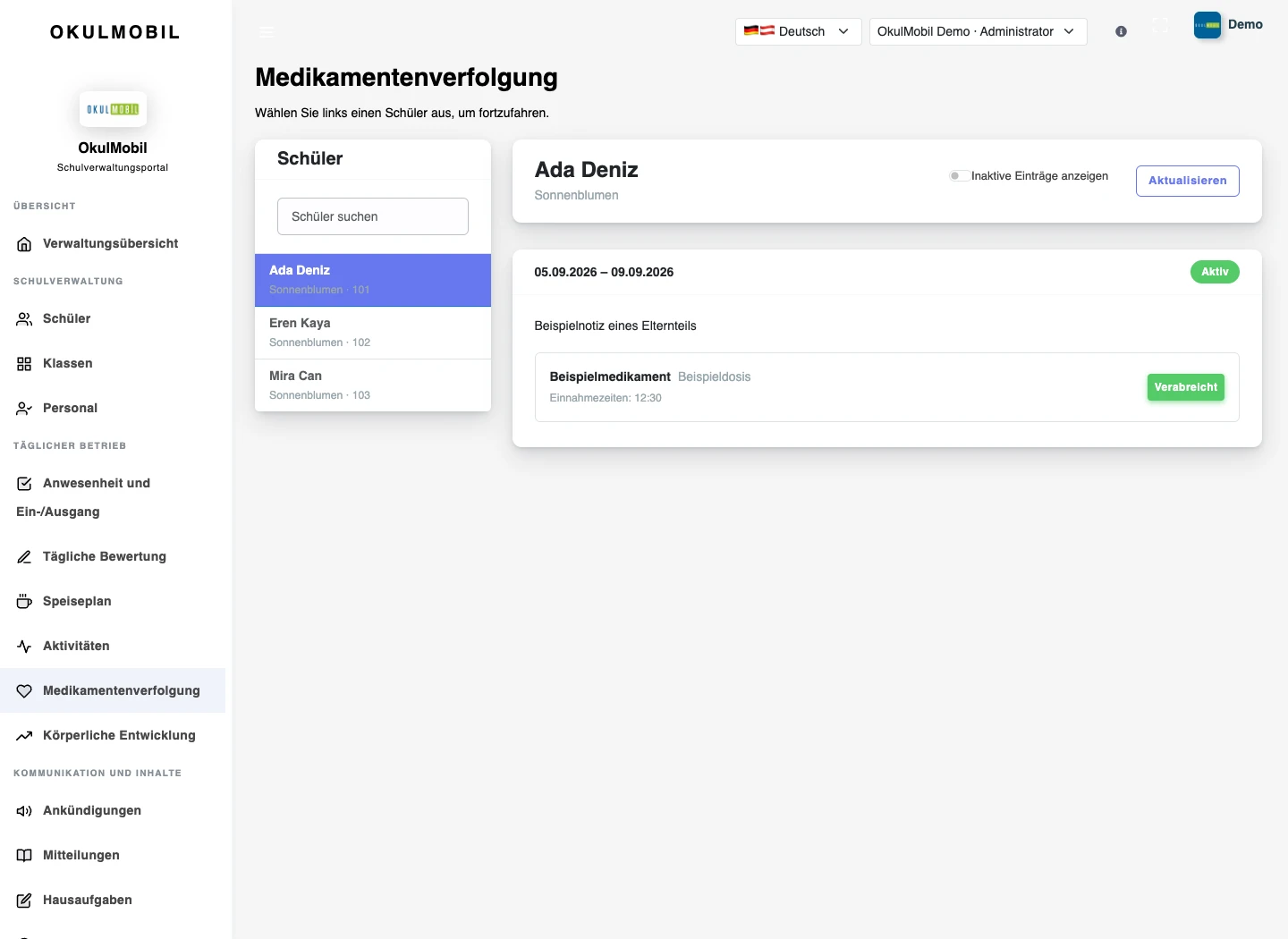Click the Personal staff icon
Viewport: 1288px width, 939px height.
(x=24, y=409)
